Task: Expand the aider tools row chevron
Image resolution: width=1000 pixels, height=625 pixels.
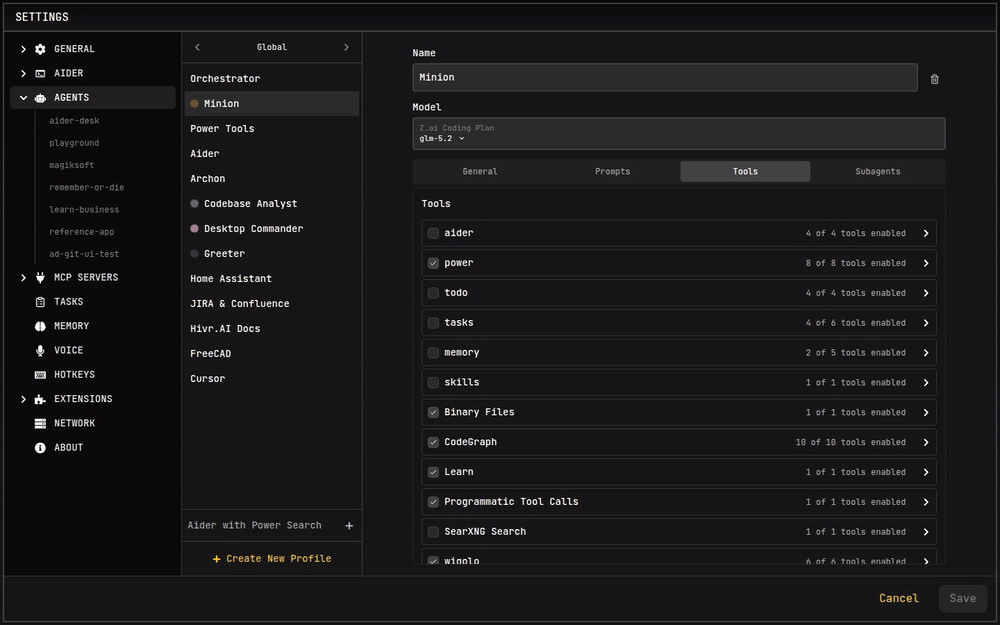Action: [926, 233]
